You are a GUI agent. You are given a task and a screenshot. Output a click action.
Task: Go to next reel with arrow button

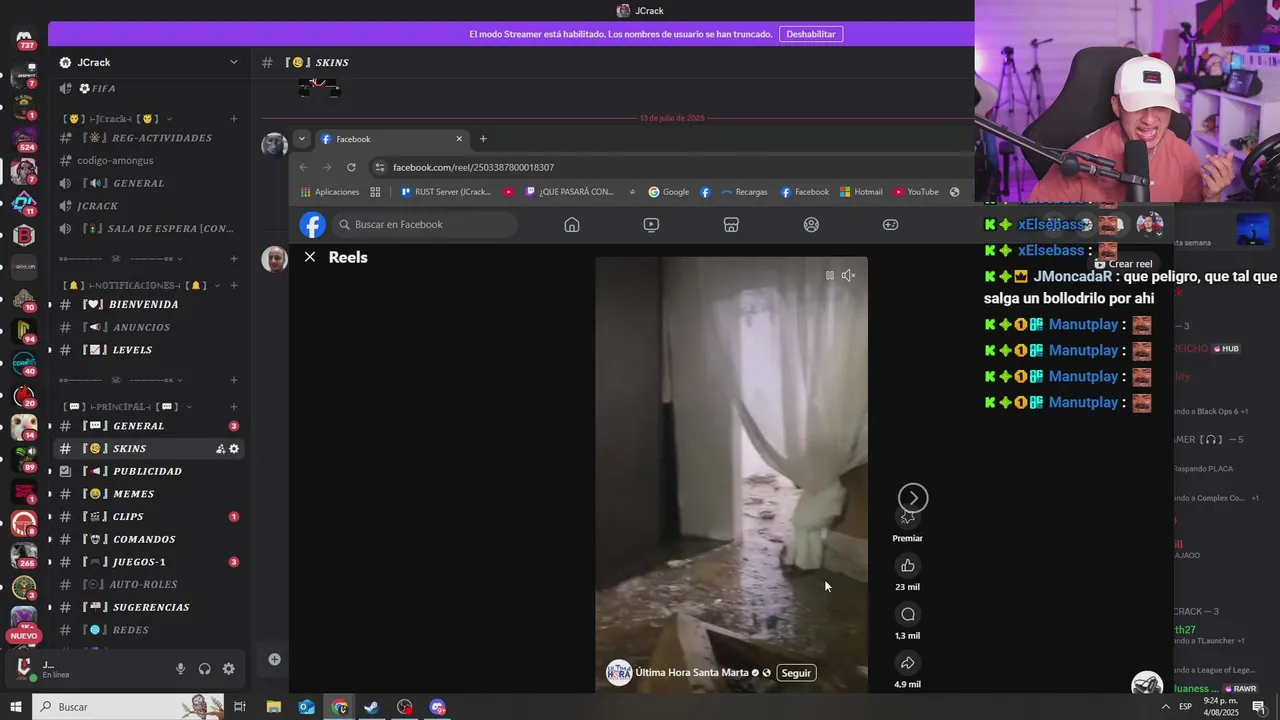913,497
